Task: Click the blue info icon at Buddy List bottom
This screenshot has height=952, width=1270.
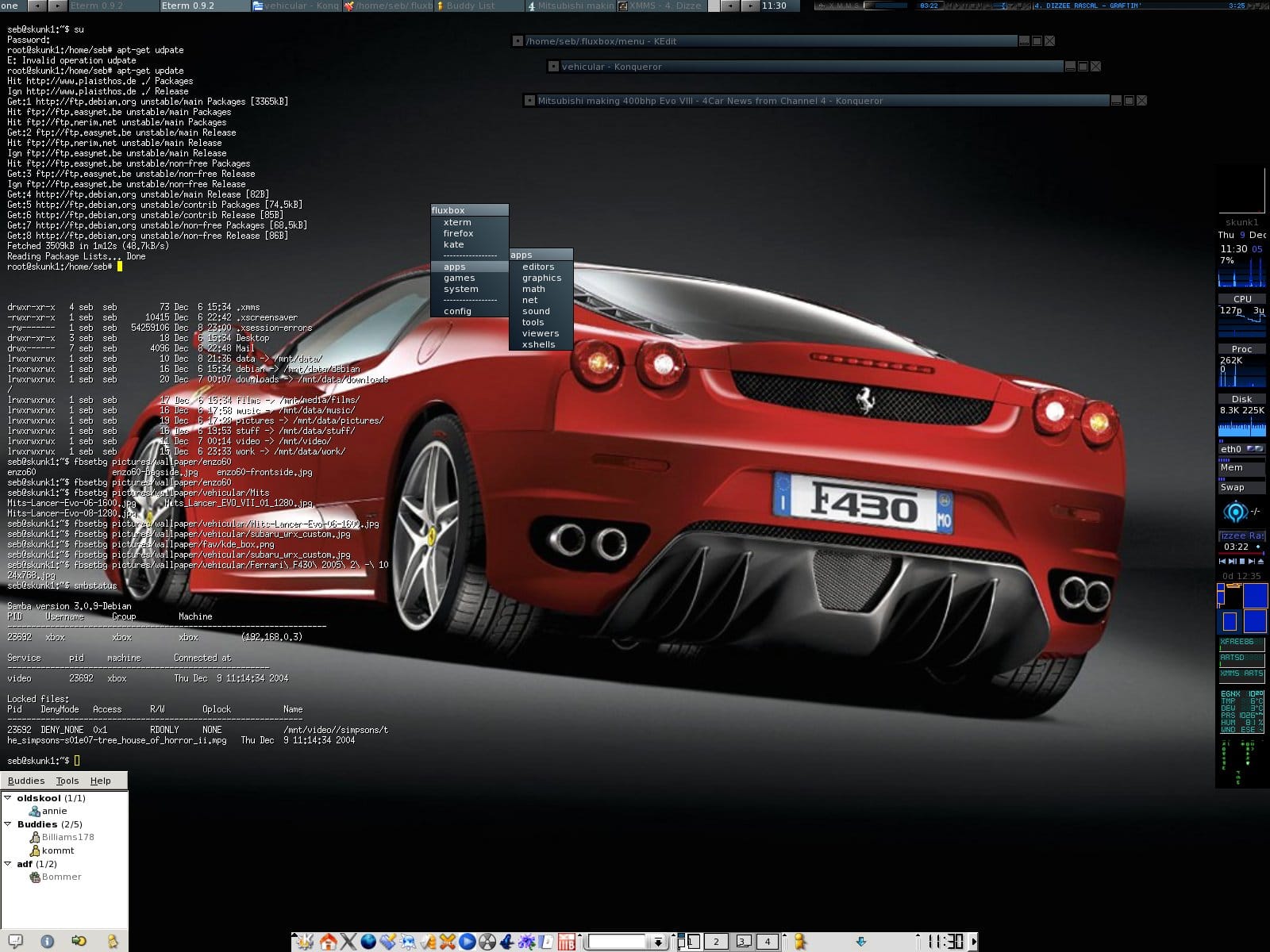Action: coord(48,941)
